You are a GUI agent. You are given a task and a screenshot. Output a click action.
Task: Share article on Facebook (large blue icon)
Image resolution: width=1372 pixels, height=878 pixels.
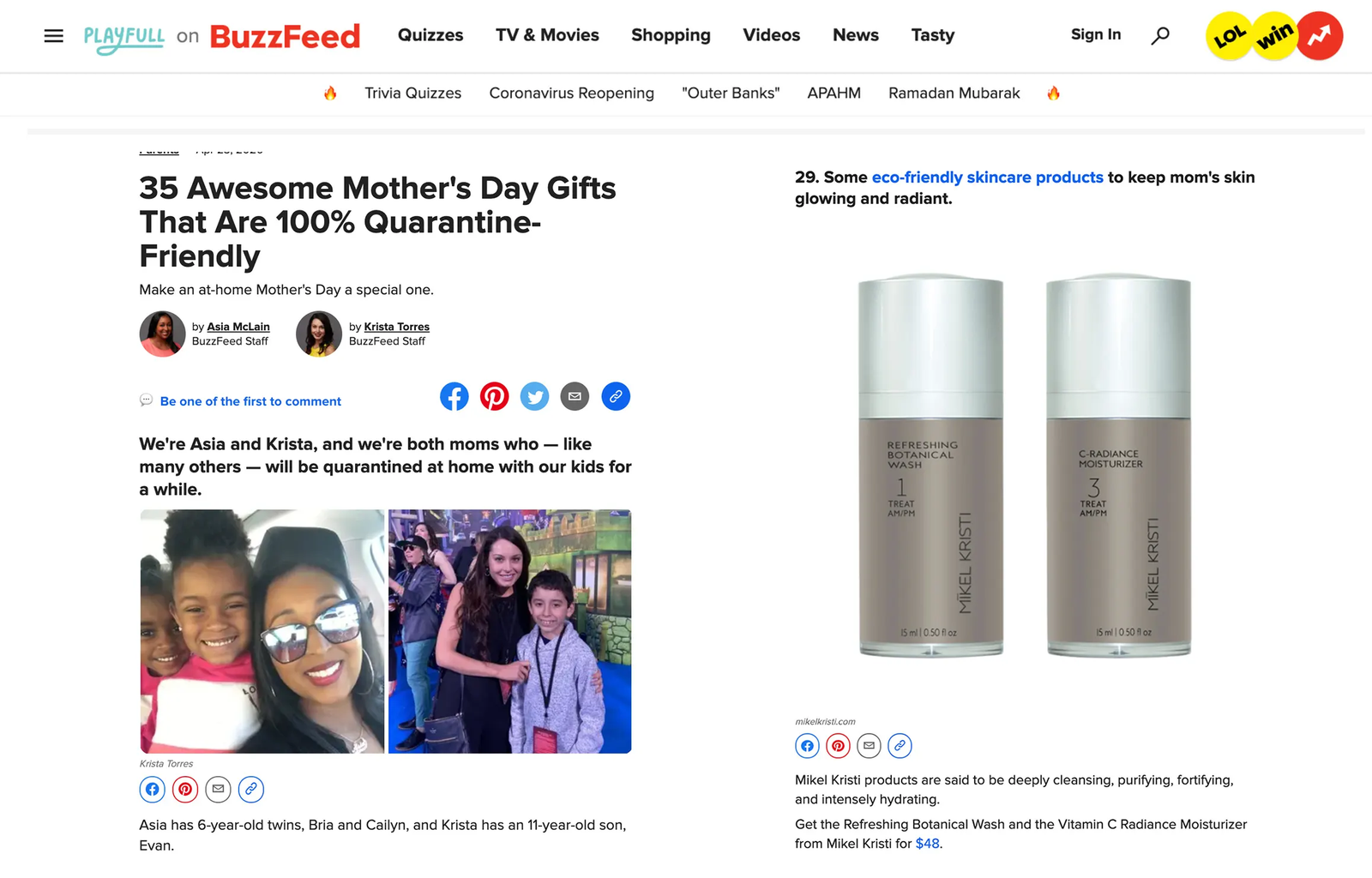tap(454, 396)
